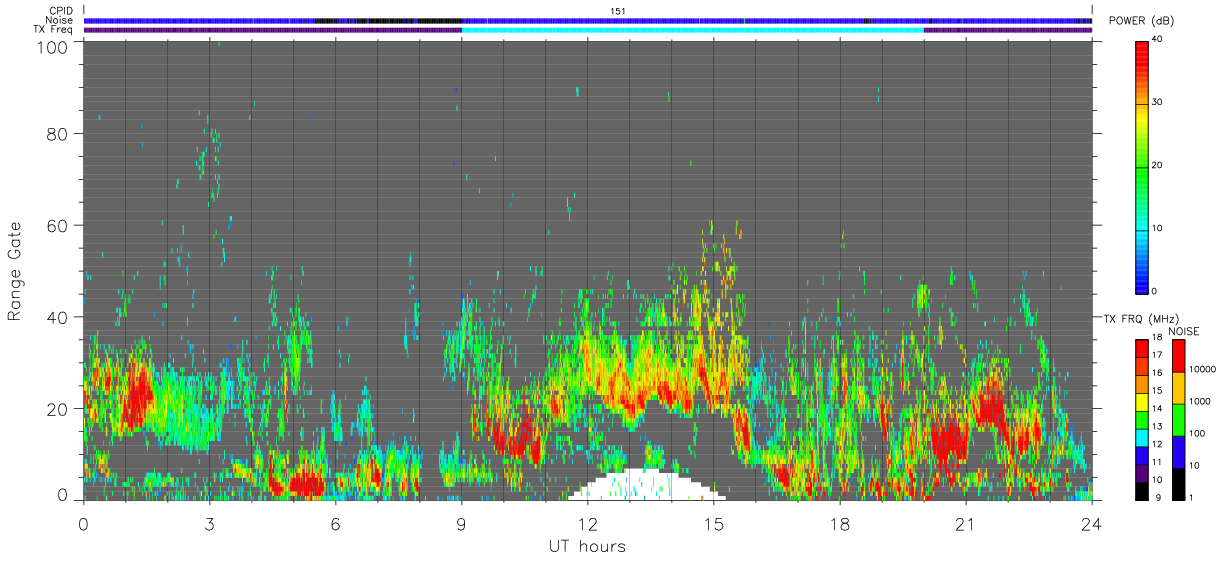Click the 12 tick on UT hours axis

[588, 524]
